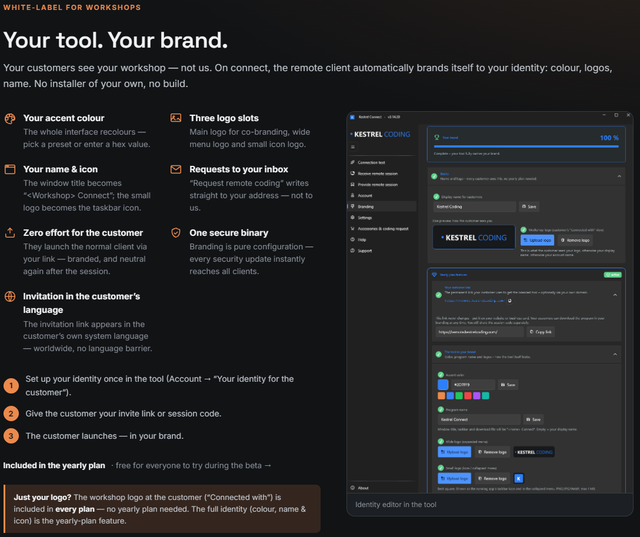Click the palette icon beside 'Your accent colour'

point(10,118)
